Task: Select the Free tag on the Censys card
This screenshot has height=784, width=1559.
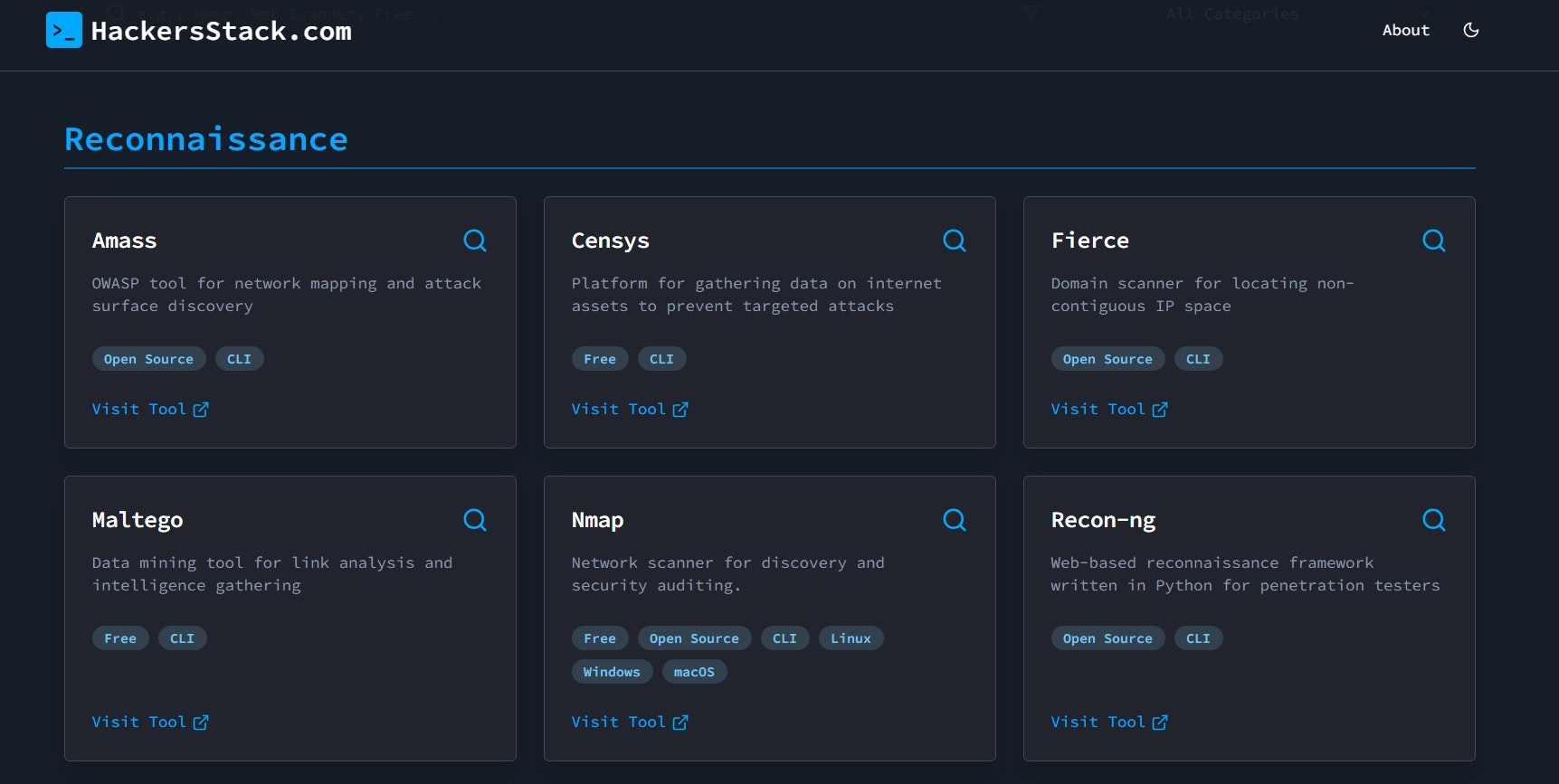Action: click(600, 359)
